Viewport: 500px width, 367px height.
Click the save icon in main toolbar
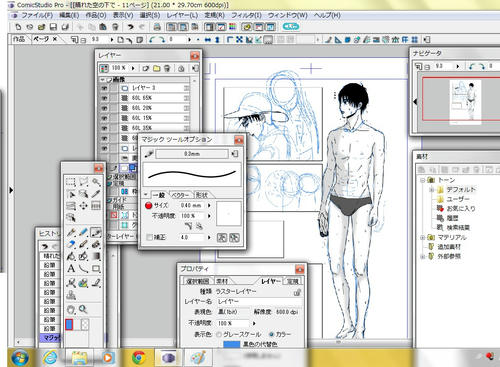[53, 27]
